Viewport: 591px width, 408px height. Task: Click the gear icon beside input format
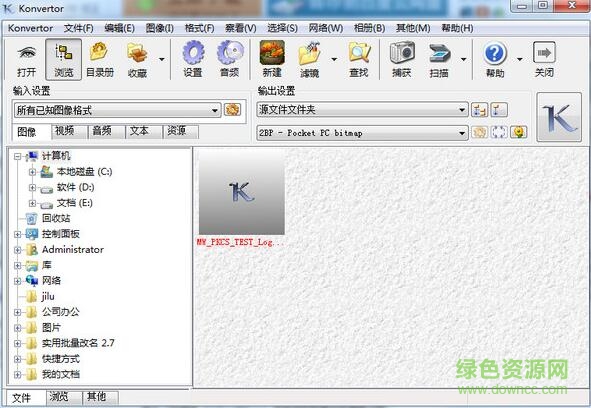(232, 110)
